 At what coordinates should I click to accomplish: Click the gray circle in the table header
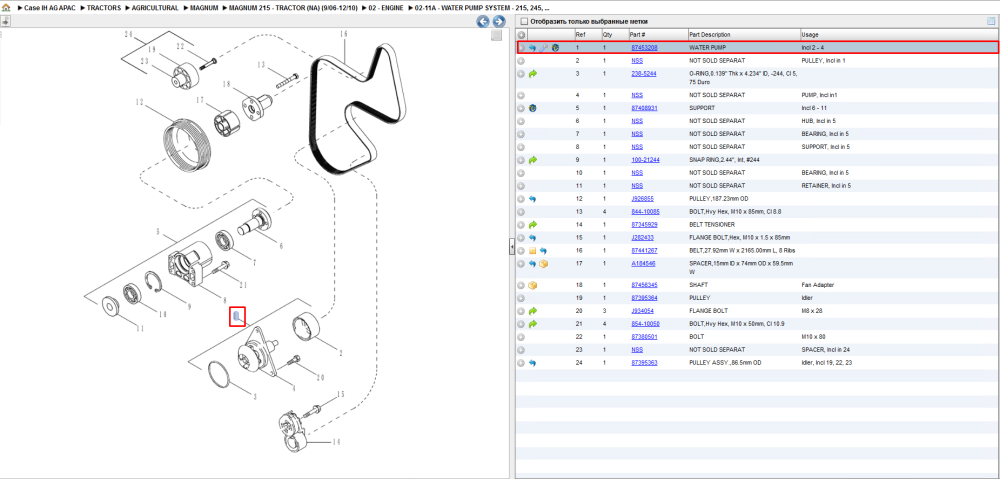(x=521, y=34)
